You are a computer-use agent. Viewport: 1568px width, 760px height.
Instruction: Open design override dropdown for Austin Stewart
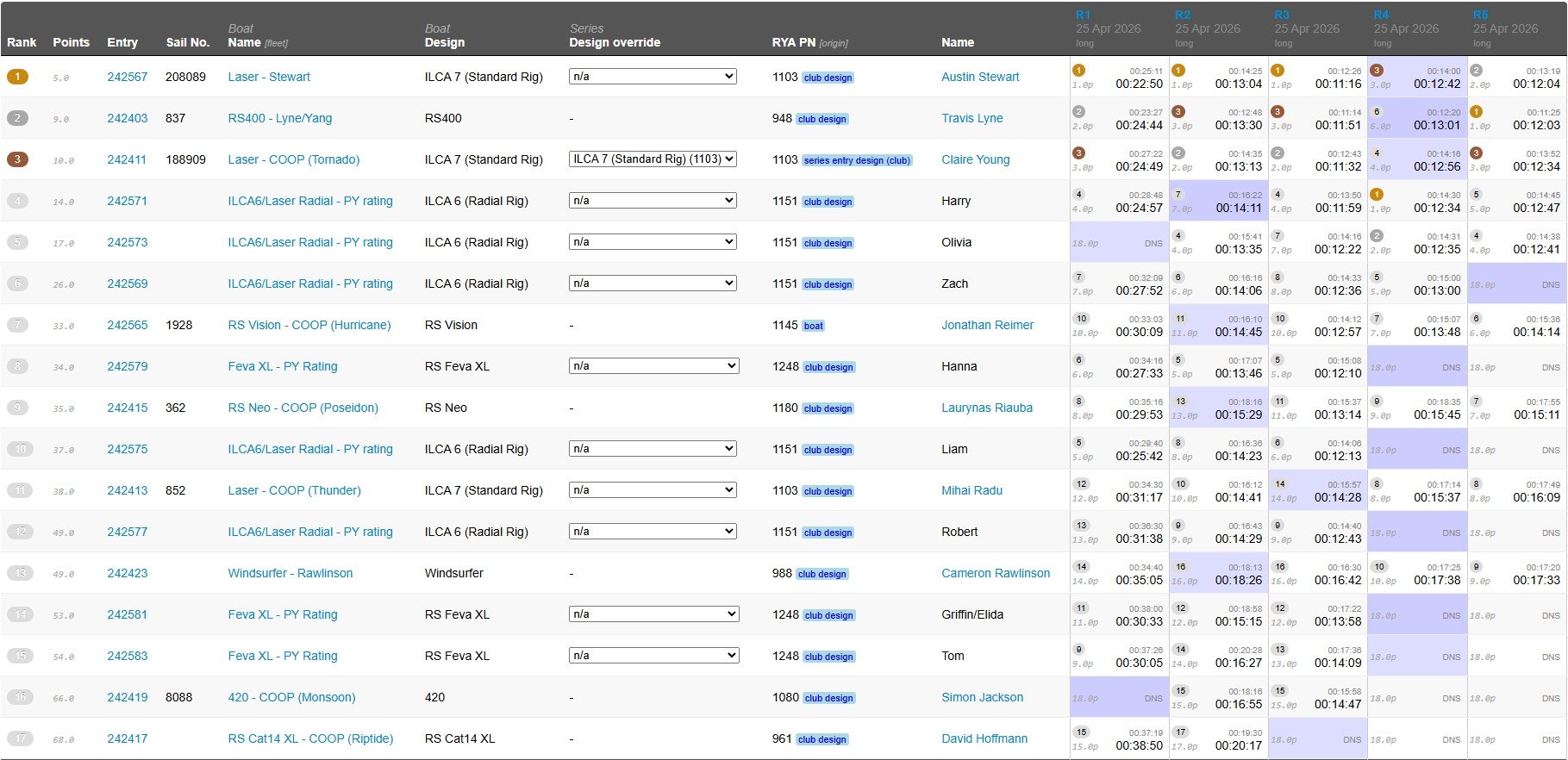653,77
